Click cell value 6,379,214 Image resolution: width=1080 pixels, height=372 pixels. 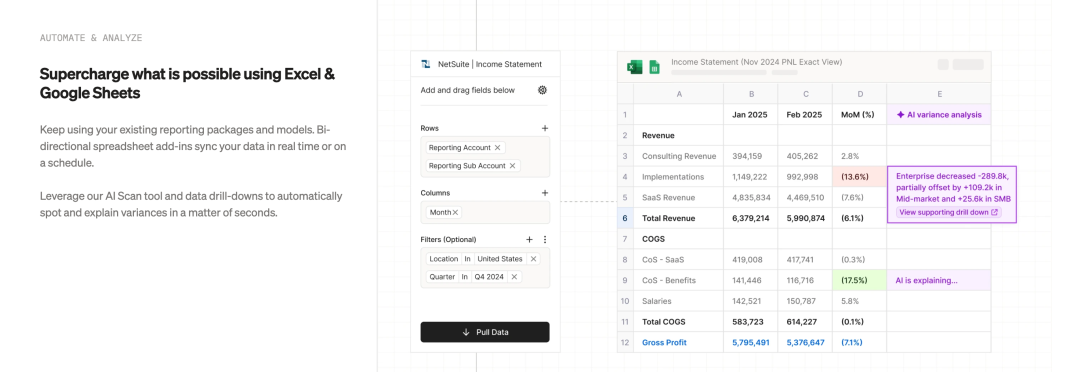tap(751, 218)
